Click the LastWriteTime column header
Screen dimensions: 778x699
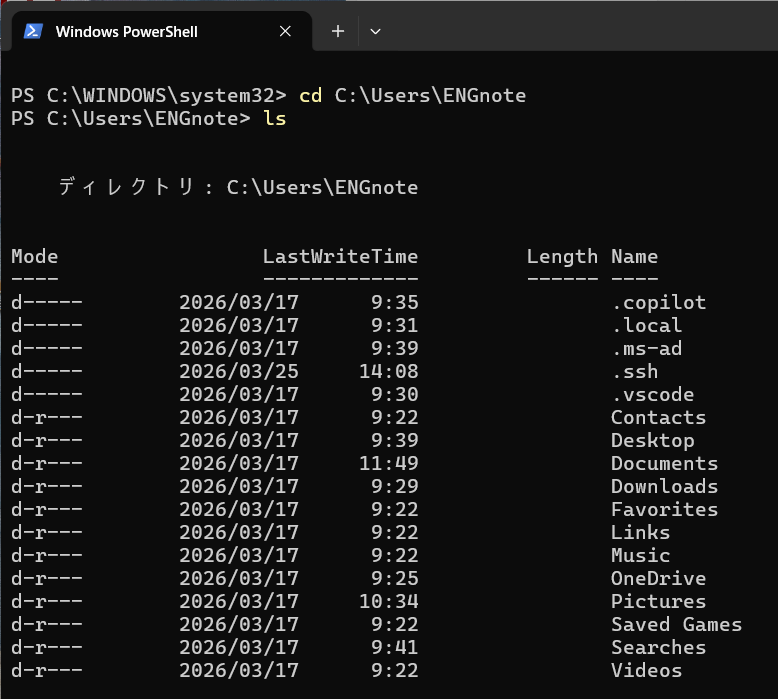point(340,256)
